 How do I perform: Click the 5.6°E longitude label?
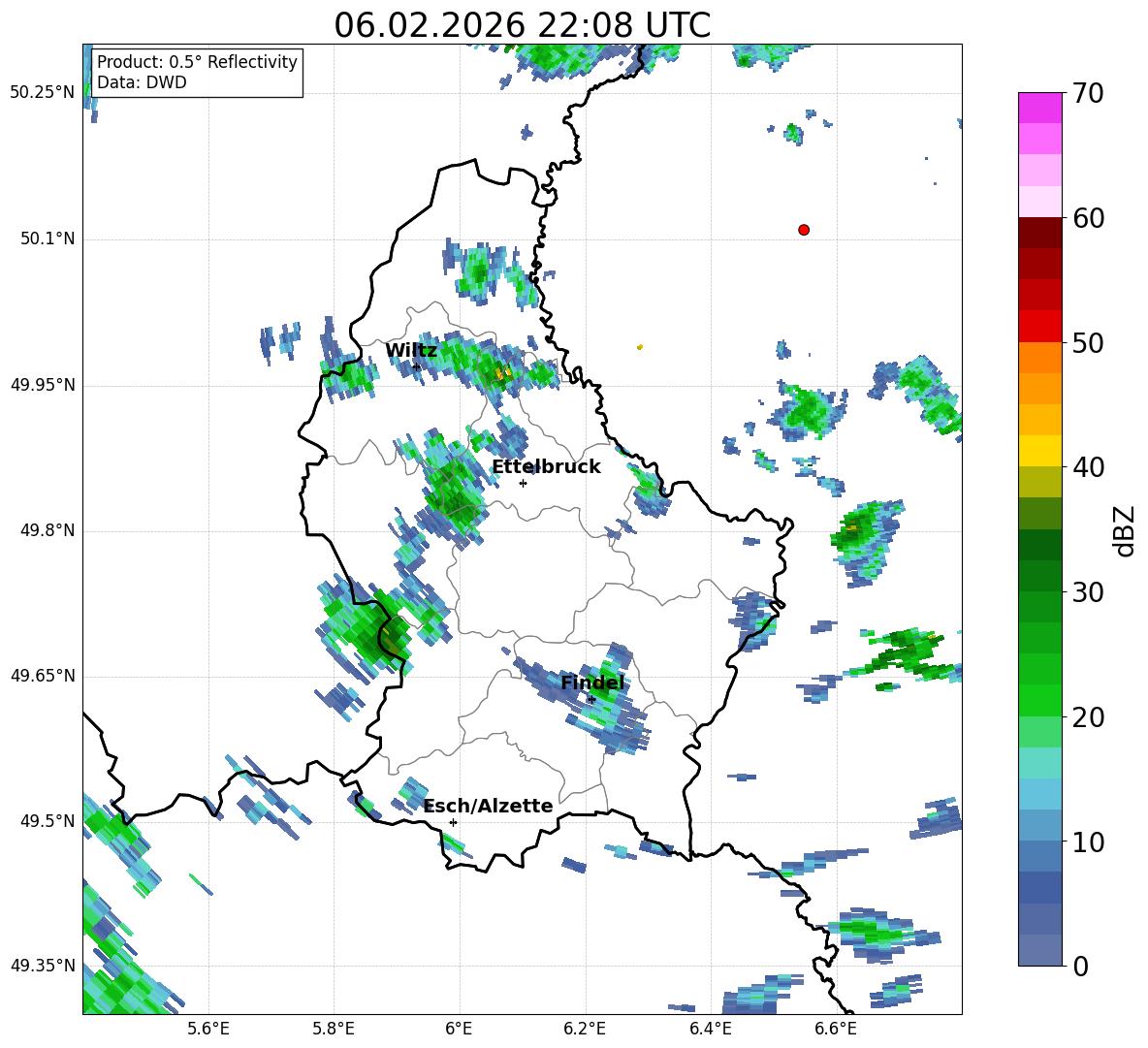208,1029
